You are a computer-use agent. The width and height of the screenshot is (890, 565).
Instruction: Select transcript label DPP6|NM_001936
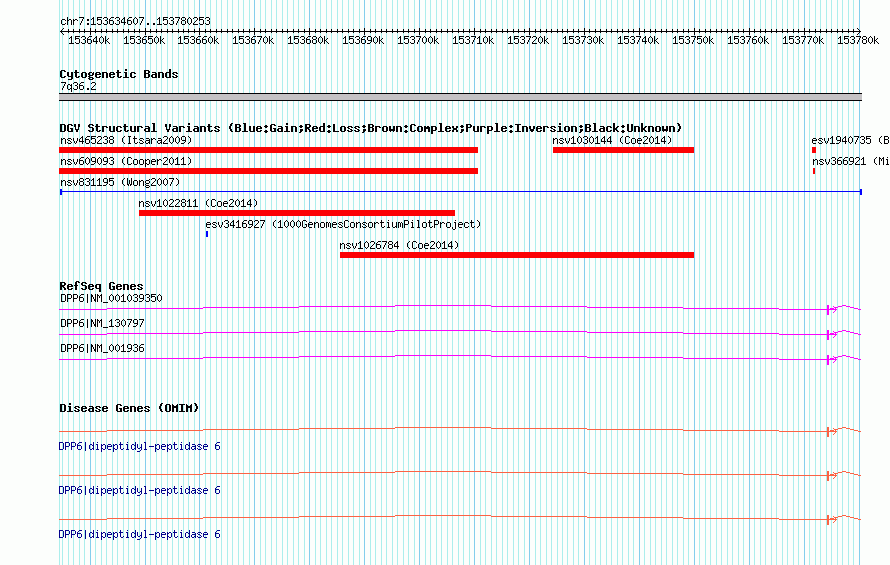[x=102, y=348]
